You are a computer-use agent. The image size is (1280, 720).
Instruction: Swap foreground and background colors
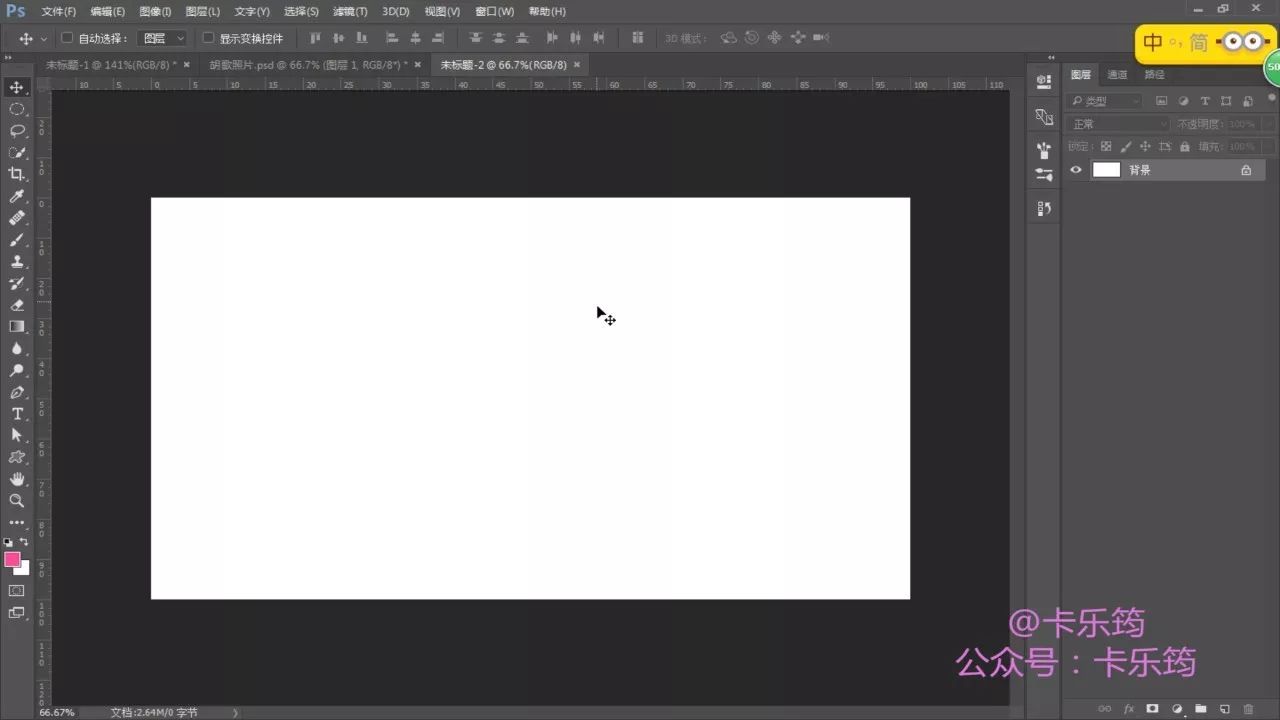(24, 542)
